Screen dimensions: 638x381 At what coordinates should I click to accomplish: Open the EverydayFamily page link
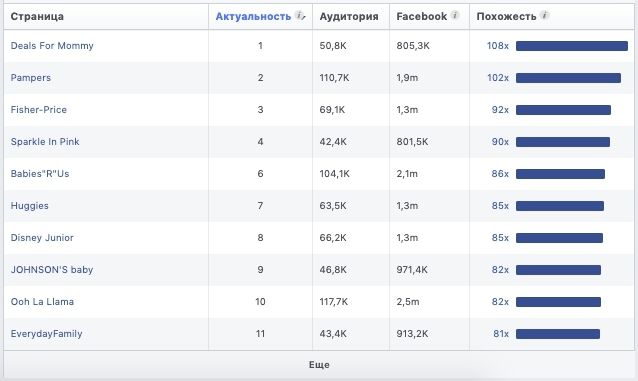click(46, 334)
